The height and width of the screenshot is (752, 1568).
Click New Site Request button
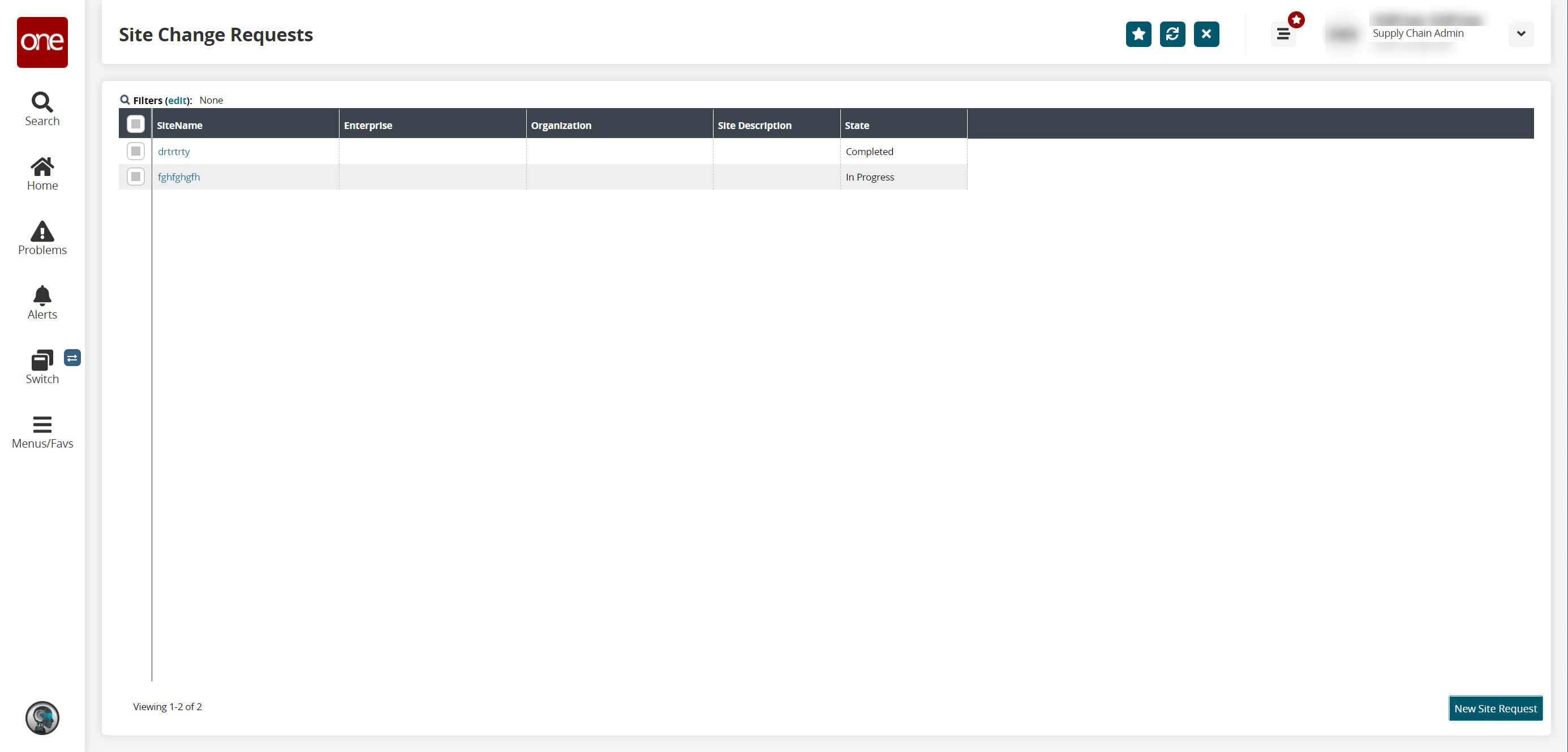click(1495, 708)
